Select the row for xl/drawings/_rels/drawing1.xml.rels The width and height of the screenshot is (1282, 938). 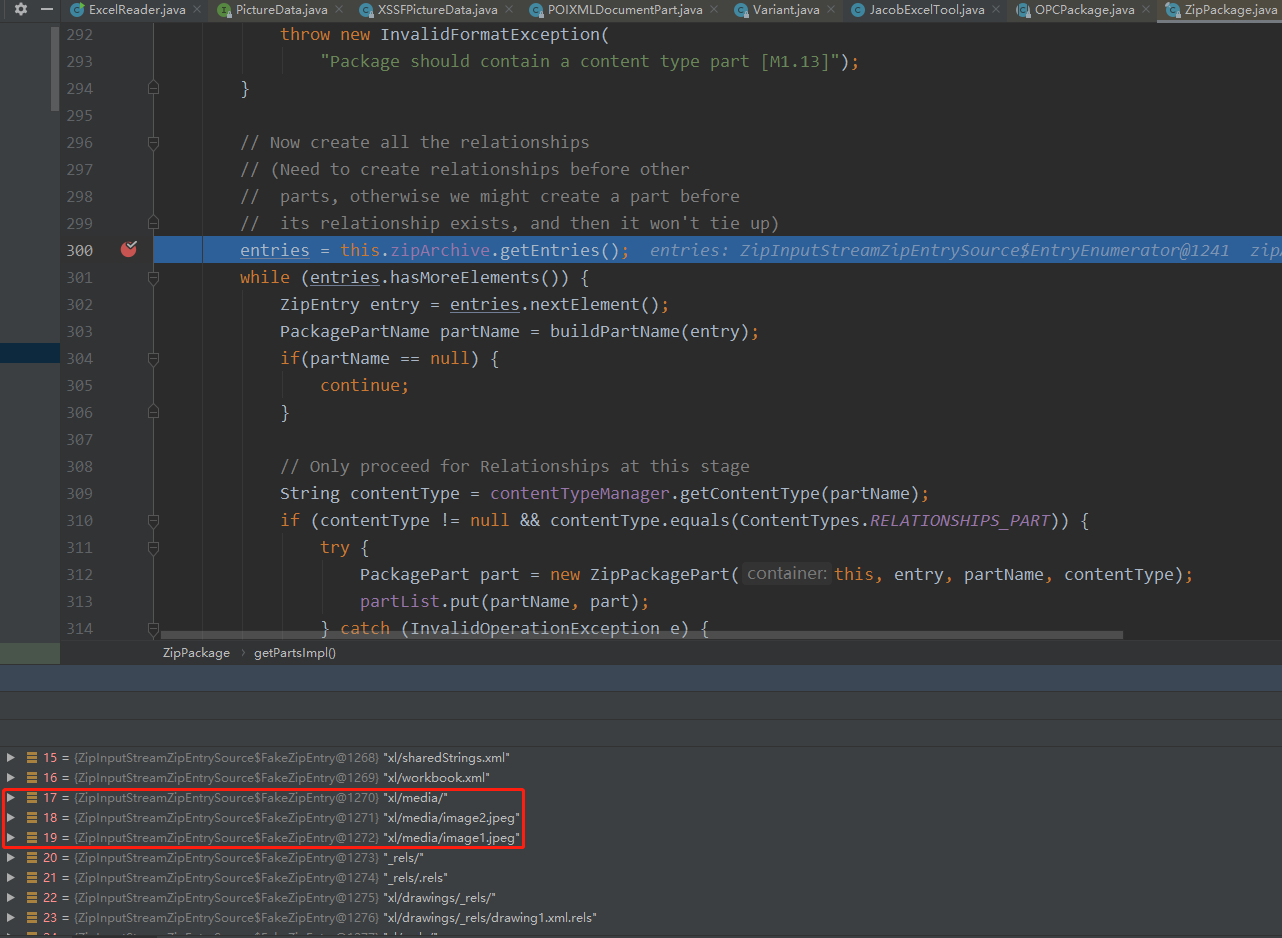pyautogui.click(x=641, y=918)
